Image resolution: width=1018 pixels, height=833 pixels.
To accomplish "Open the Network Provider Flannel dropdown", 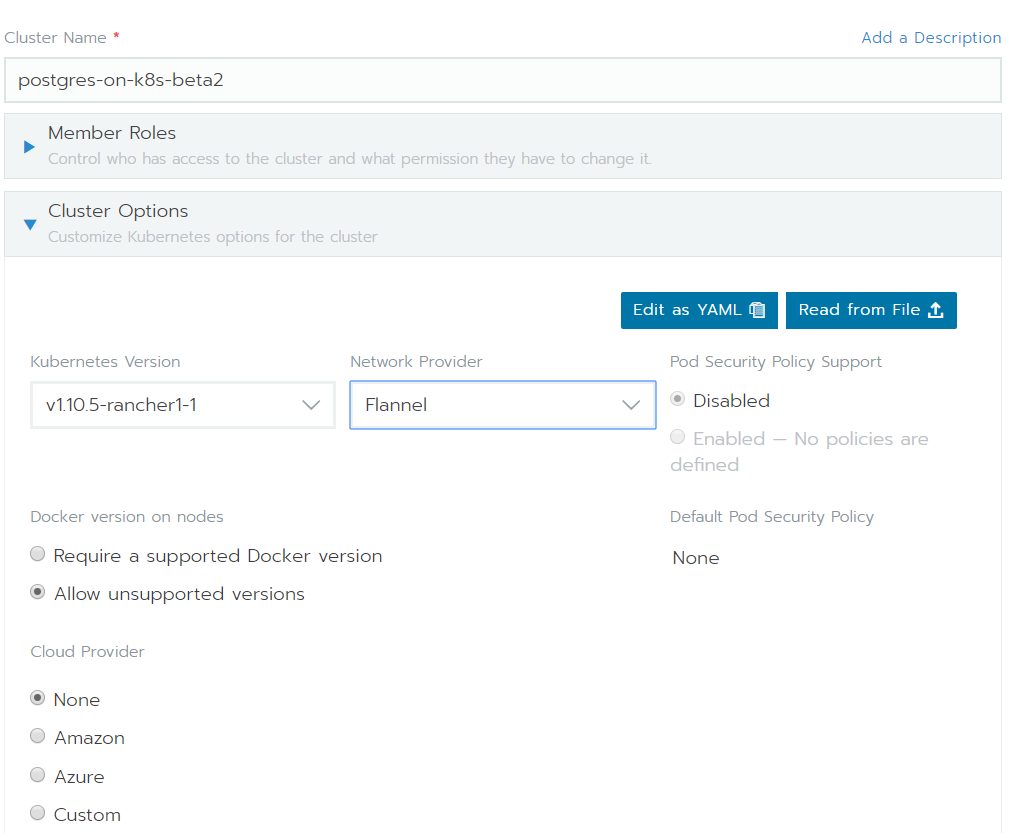I will tap(503, 405).
